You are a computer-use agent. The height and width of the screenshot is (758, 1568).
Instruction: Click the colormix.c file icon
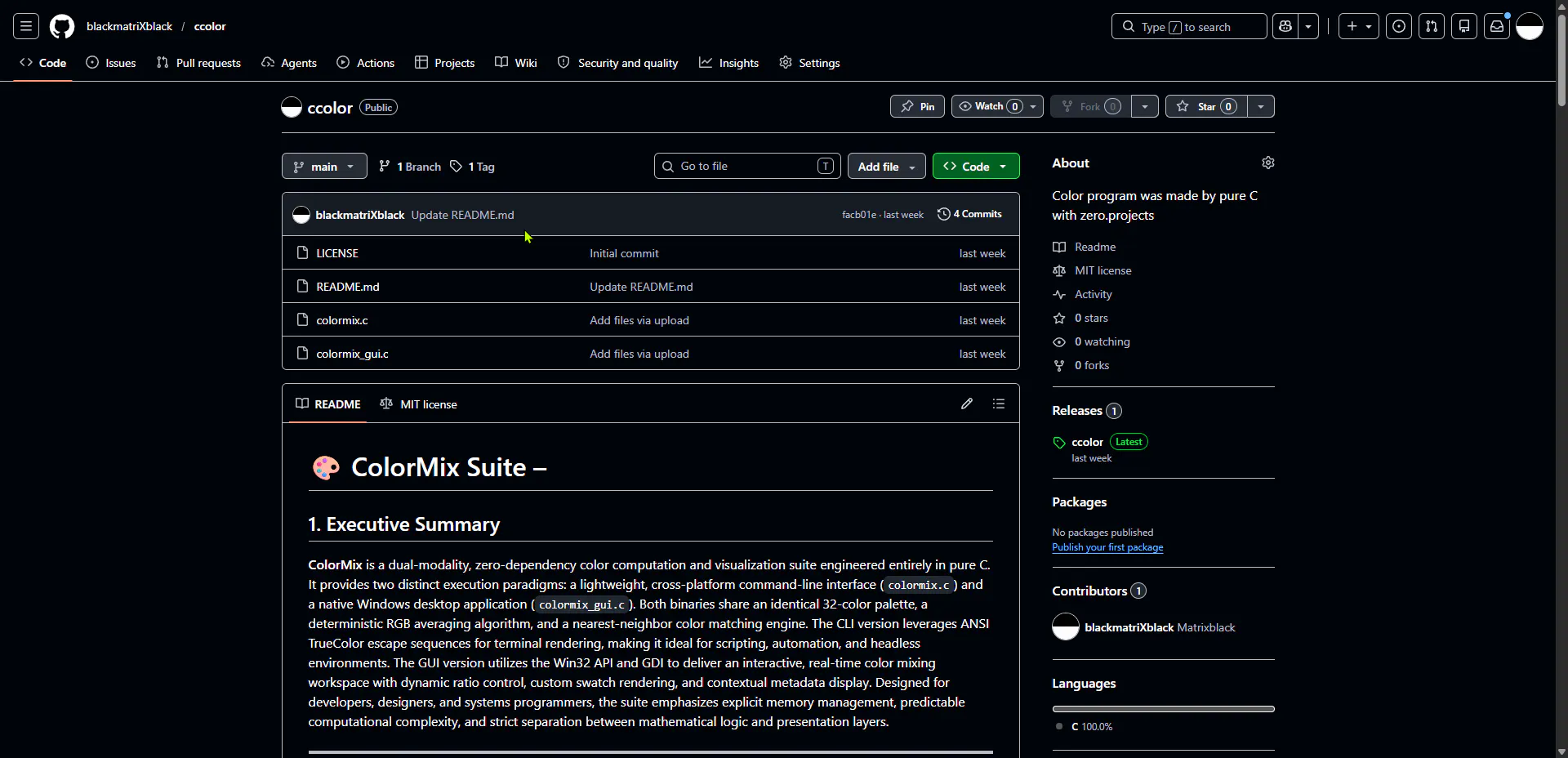[x=302, y=320]
